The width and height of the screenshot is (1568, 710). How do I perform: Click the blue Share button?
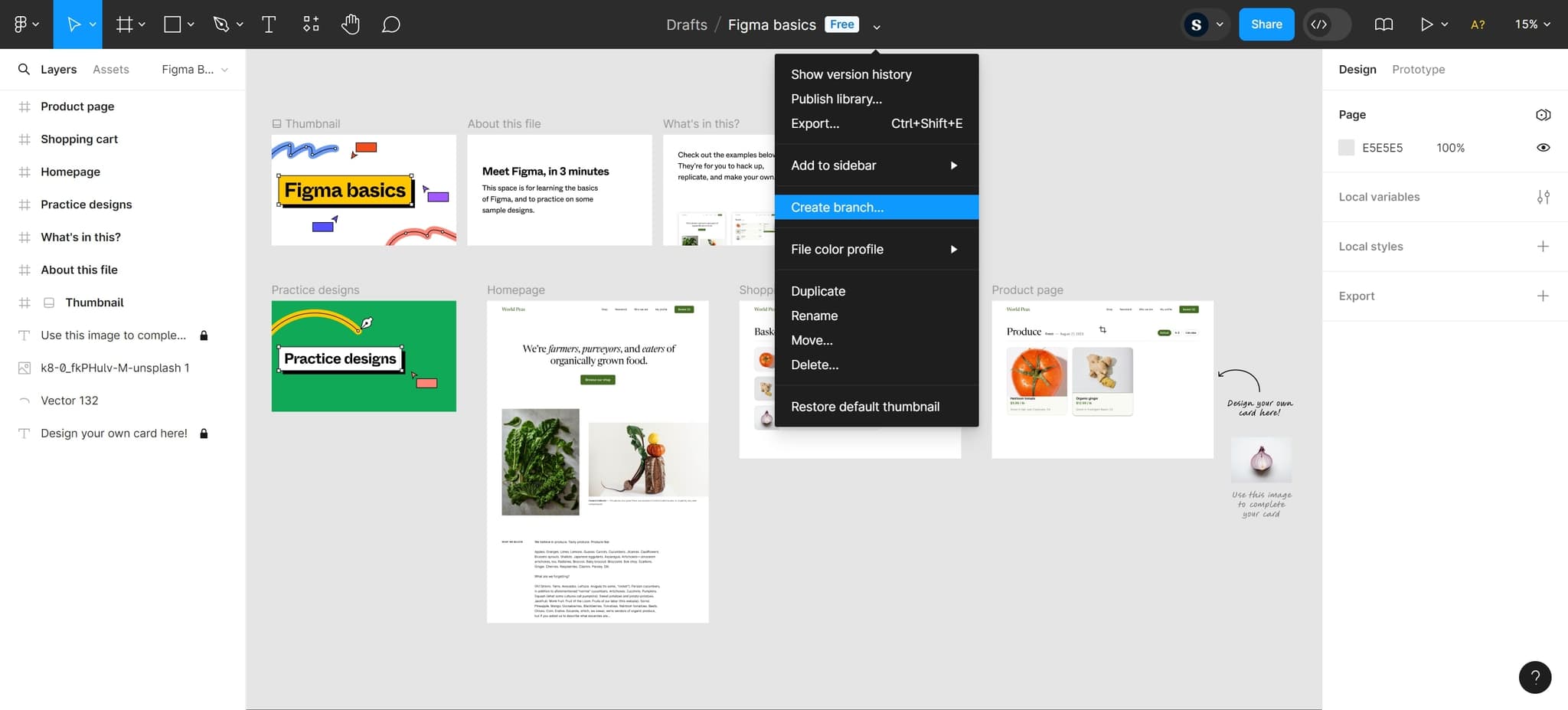[1266, 25]
